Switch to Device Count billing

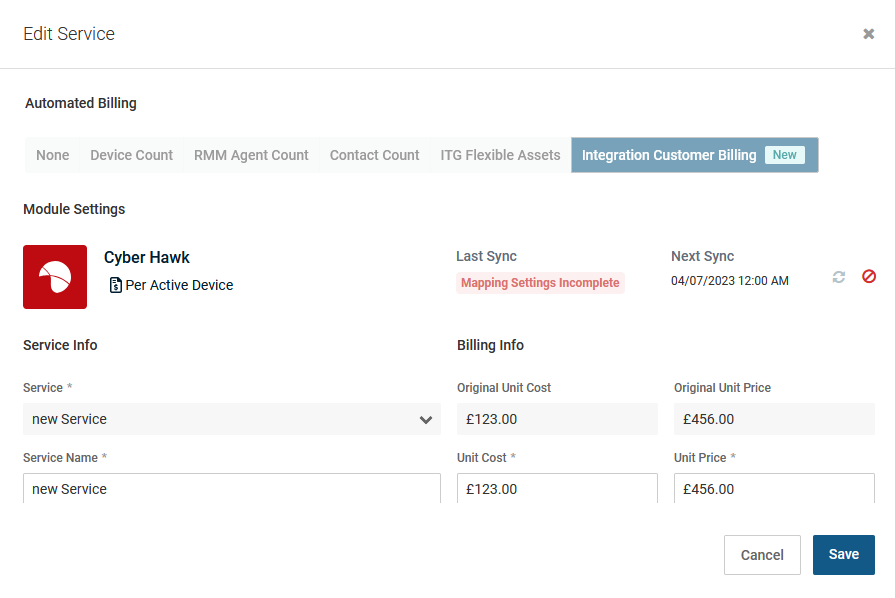[x=131, y=155]
